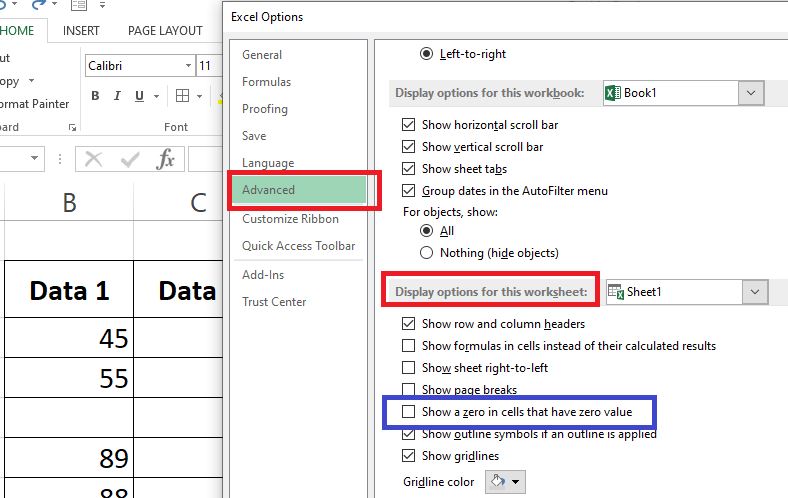Select cell containing 55
This screenshot has height=498, width=788.
coord(69,377)
